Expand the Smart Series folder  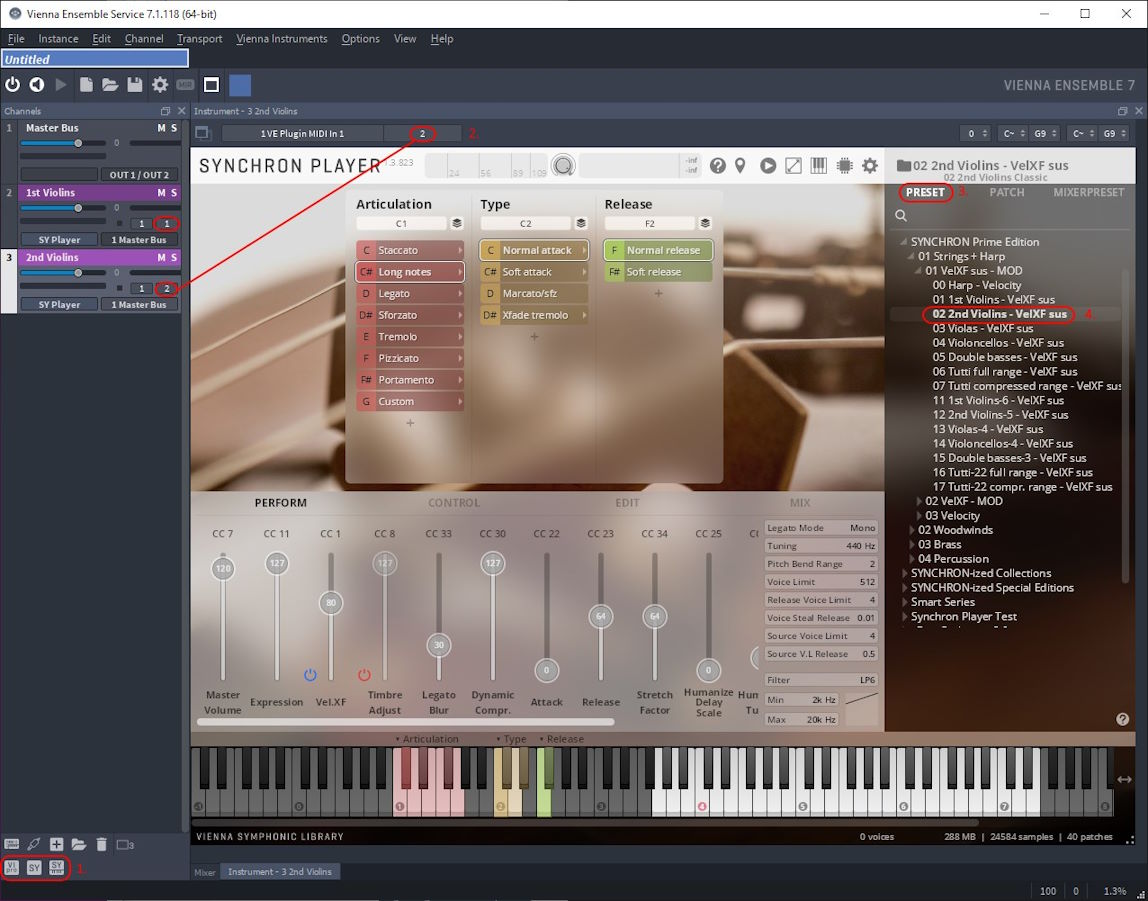906,602
